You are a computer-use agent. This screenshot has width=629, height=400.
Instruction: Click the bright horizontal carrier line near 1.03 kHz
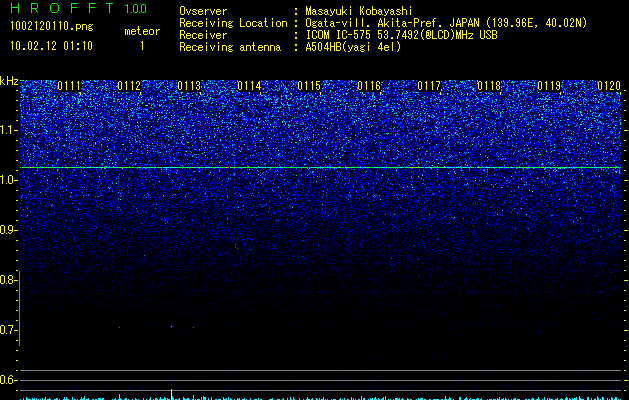click(321, 167)
